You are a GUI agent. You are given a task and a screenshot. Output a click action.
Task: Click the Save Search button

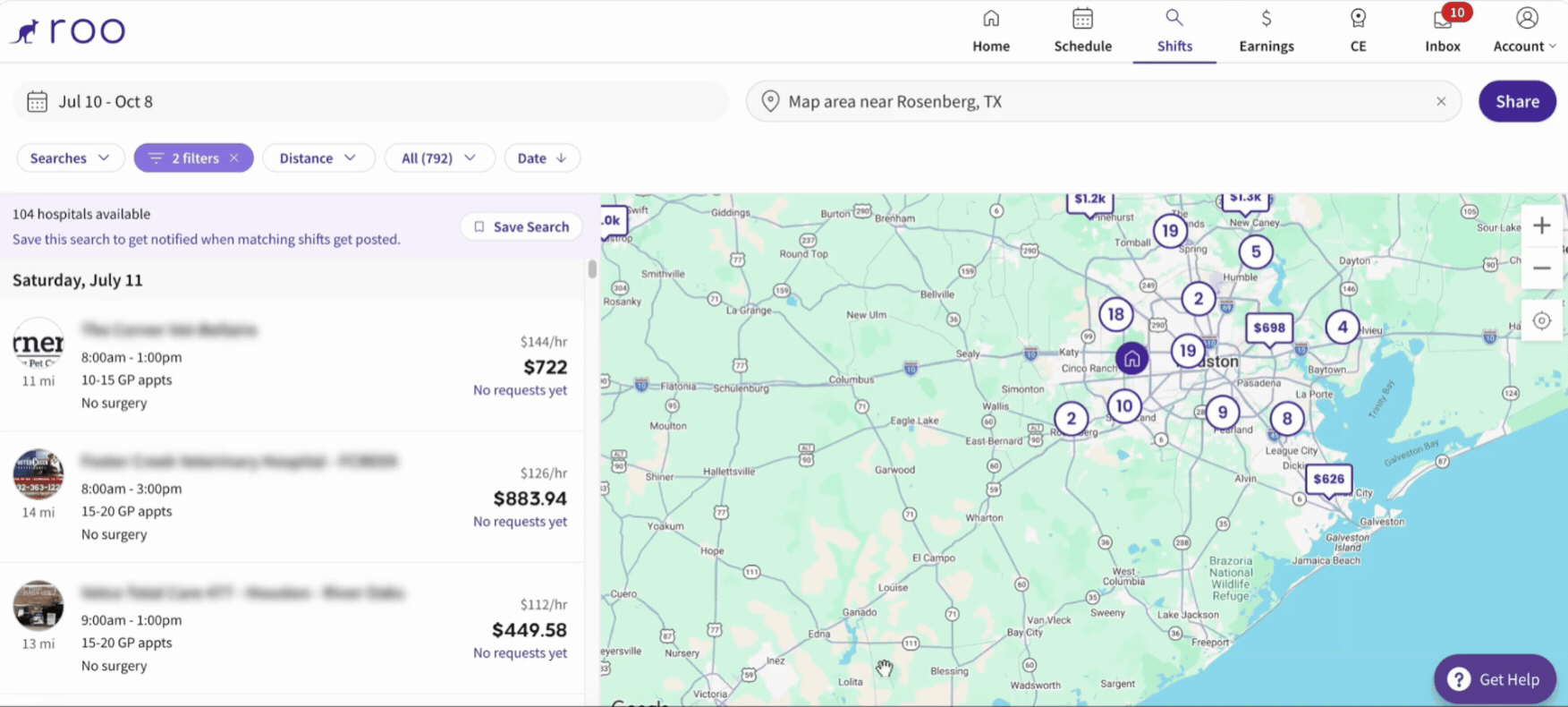click(x=521, y=226)
